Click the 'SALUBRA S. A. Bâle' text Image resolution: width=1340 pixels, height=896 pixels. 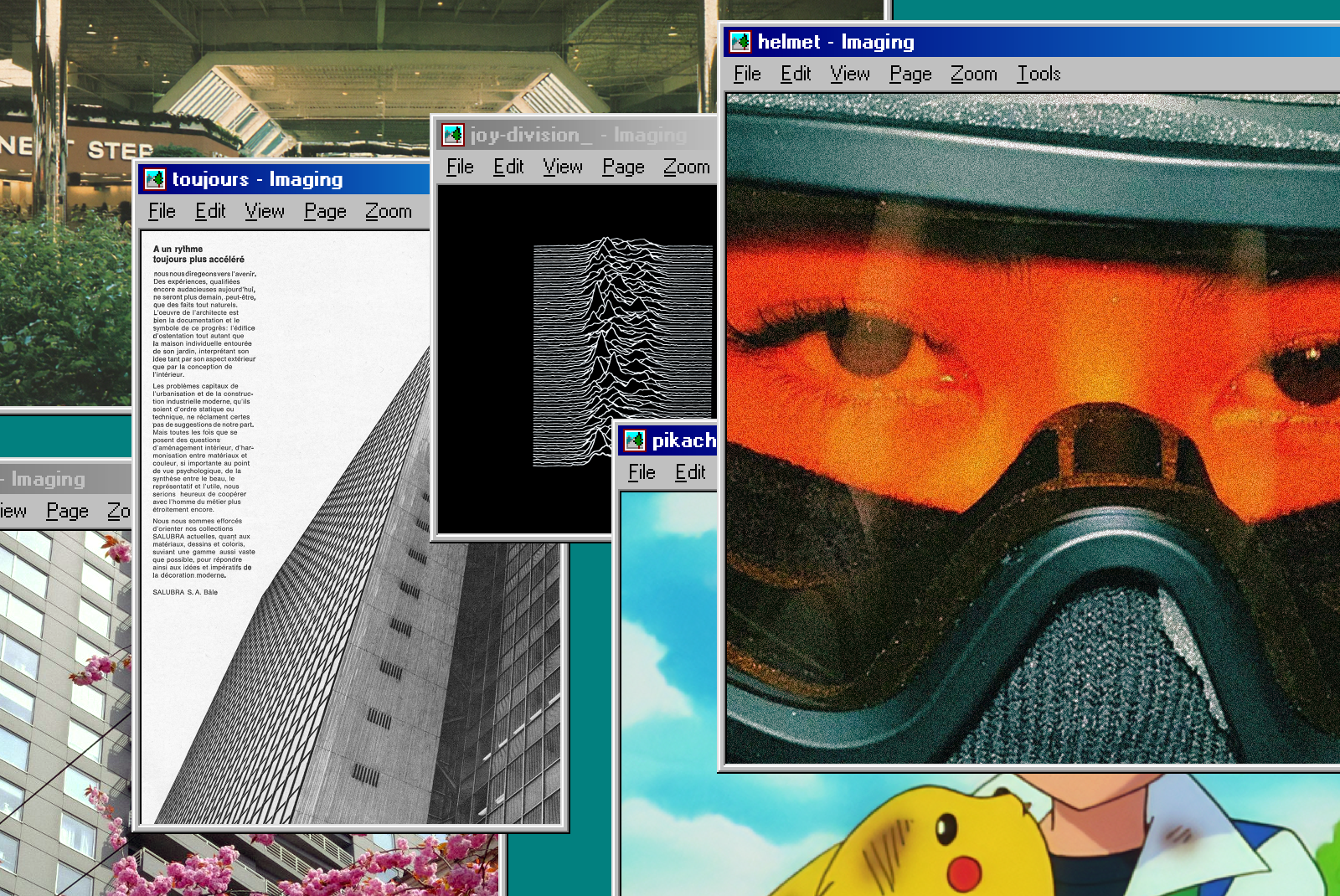pos(185,592)
